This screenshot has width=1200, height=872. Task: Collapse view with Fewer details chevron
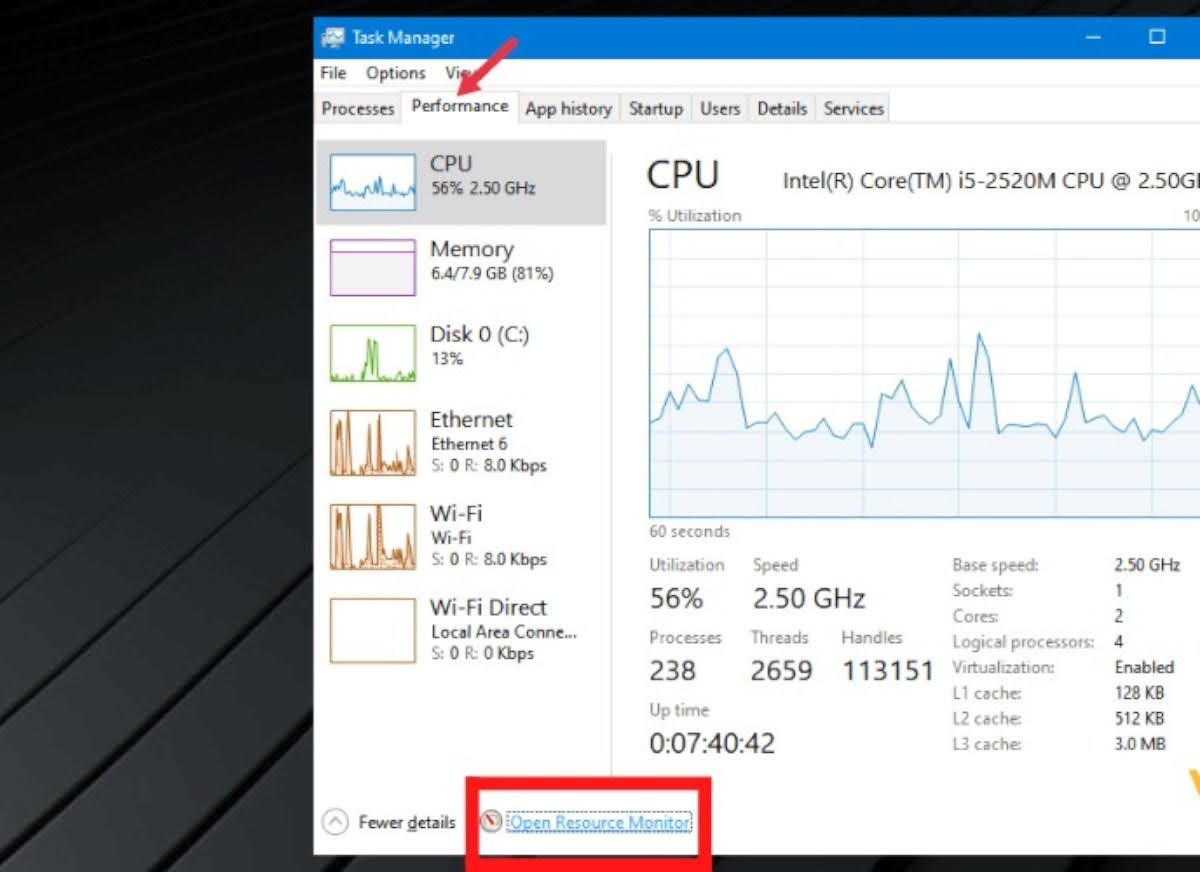tap(334, 822)
